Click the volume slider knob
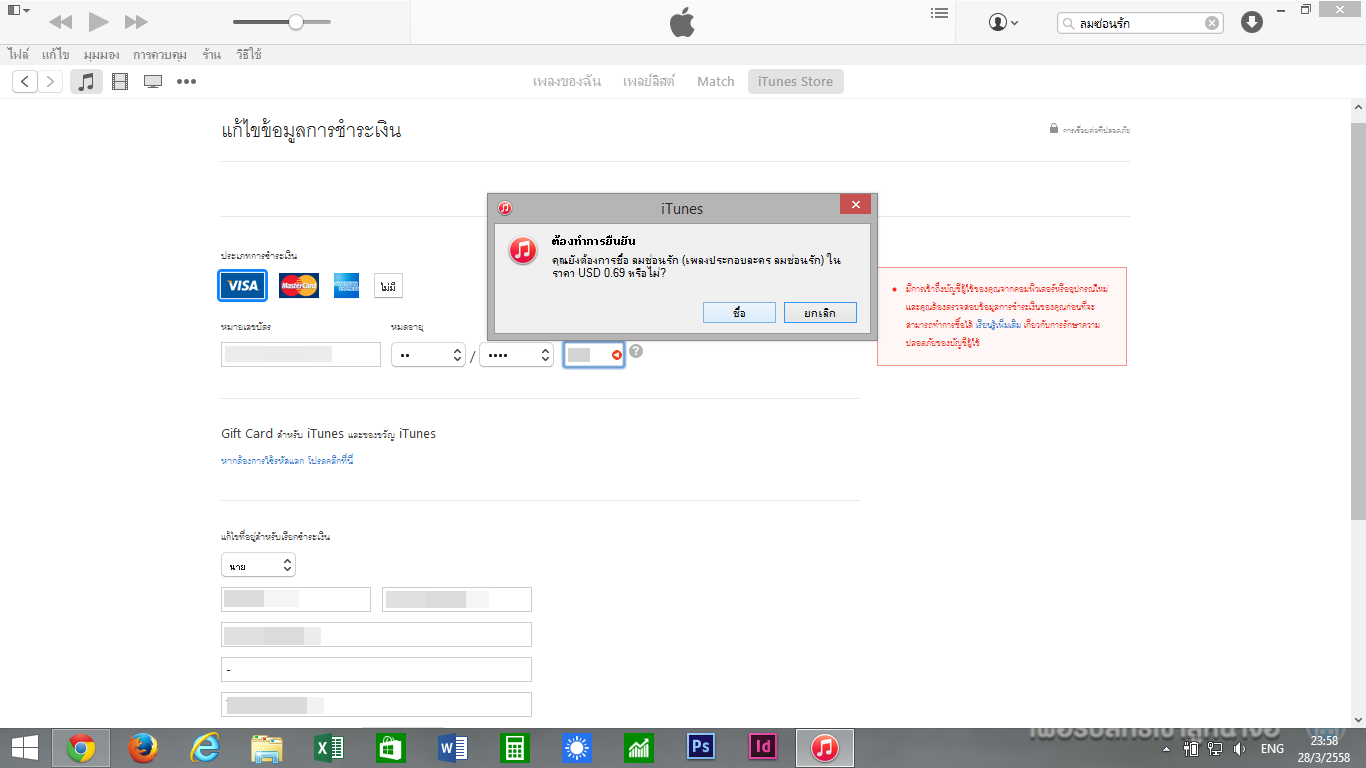 point(296,22)
